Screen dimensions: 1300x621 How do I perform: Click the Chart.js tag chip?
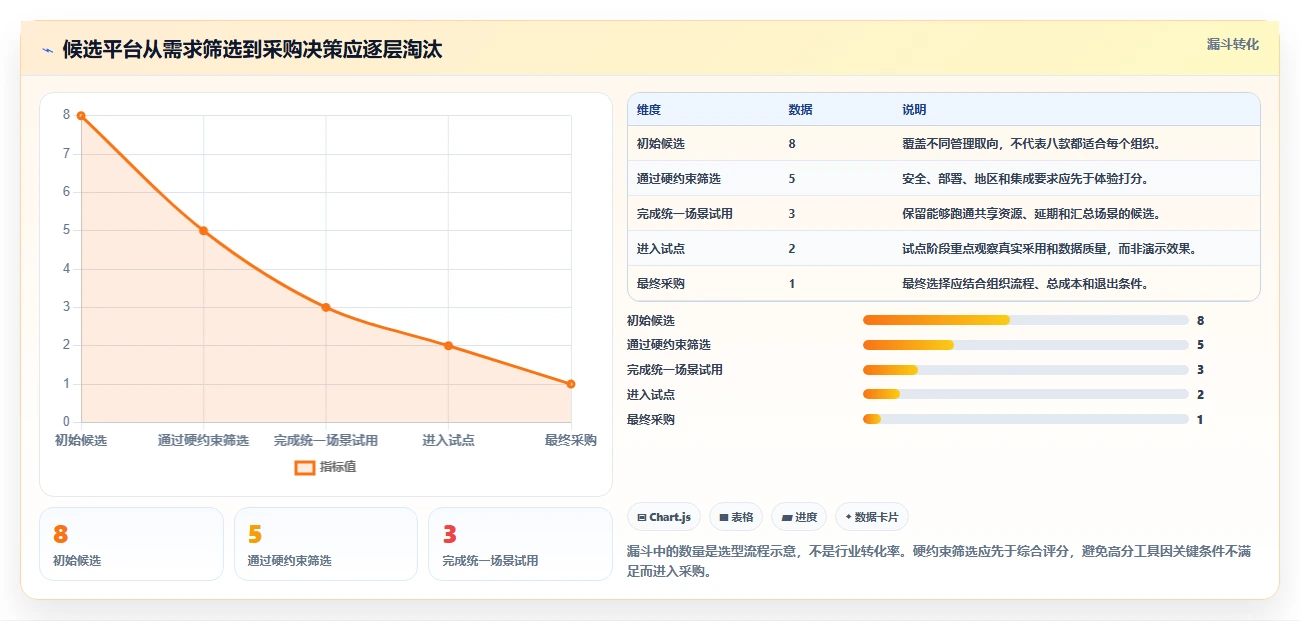click(x=664, y=517)
